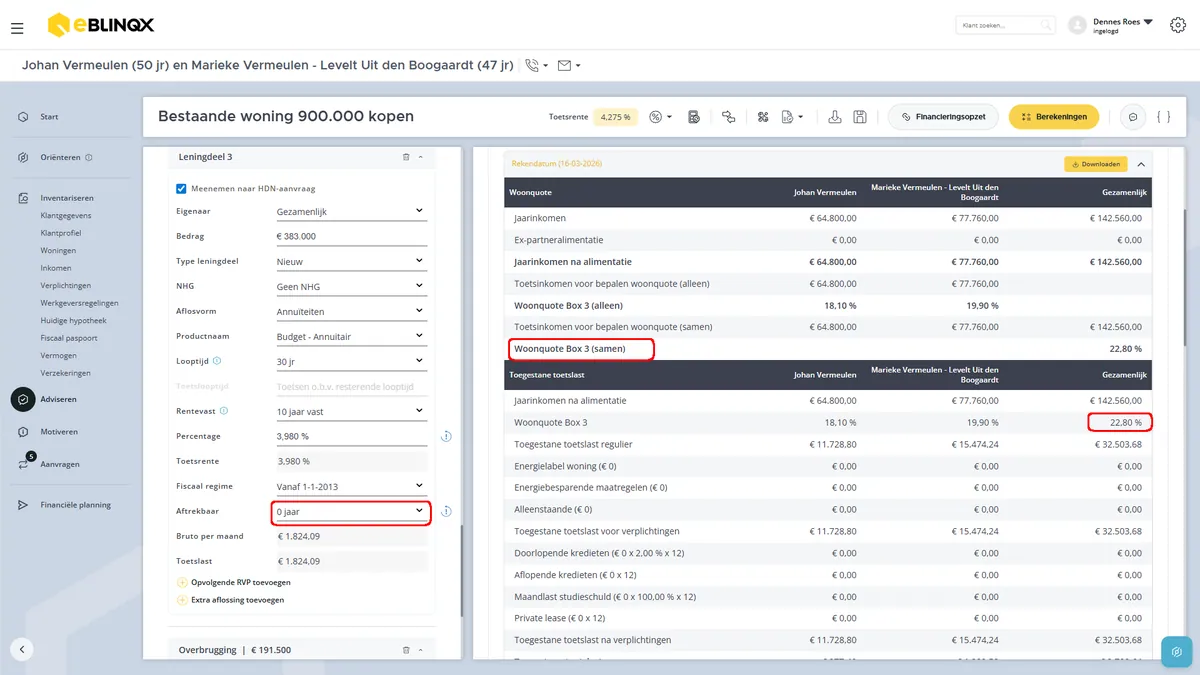Collapse the Rekendatum calculation panel
The image size is (1200, 675).
[x=1141, y=164]
